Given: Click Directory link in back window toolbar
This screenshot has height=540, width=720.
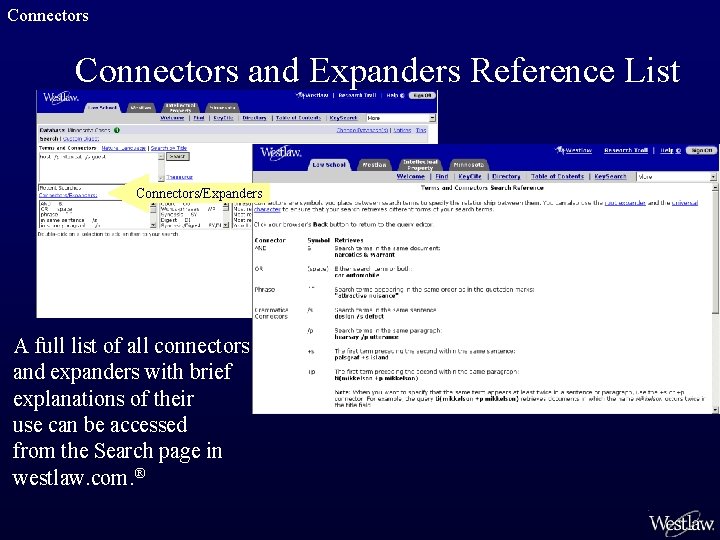Looking at the screenshot, I should [x=254, y=118].
